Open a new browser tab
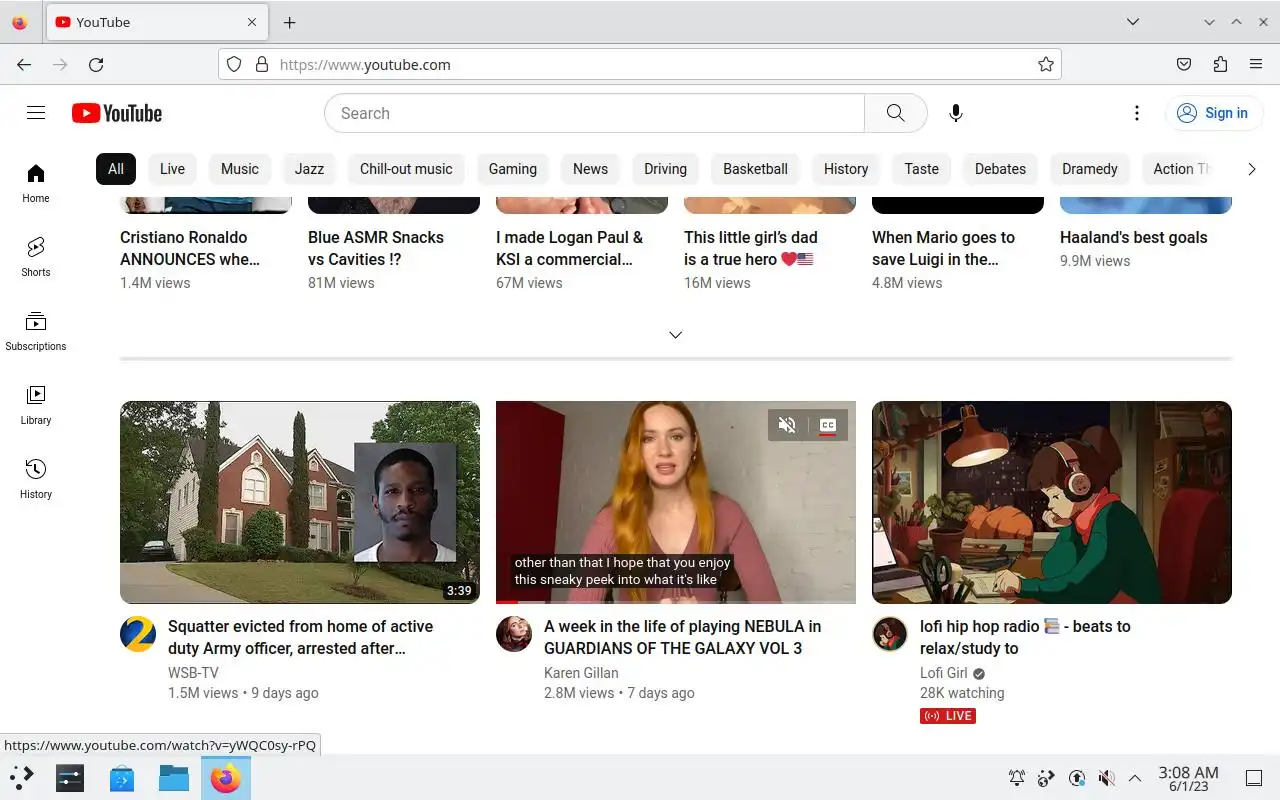This screenshot has width=1280, height=800. coord(289,22)
